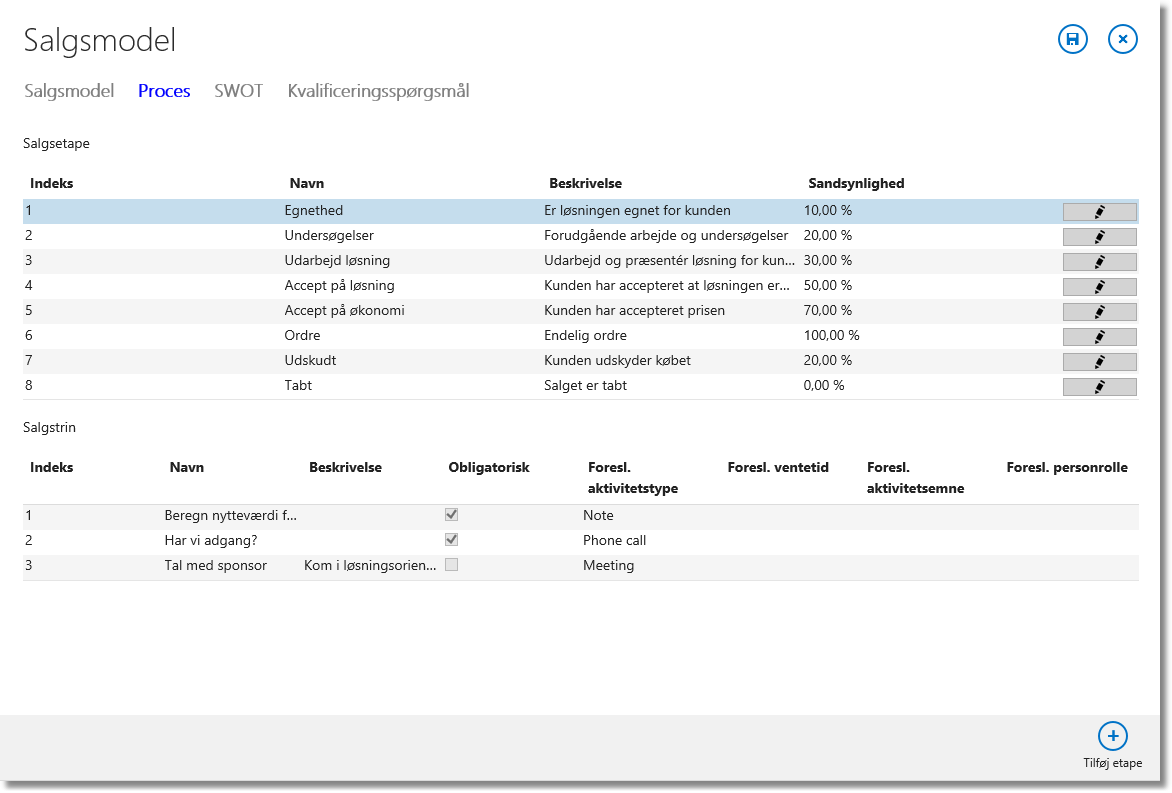Click description 'Kom i løsningsorien...'
This screenshot has width=1172, height=793.
click(x=370, y=566)
